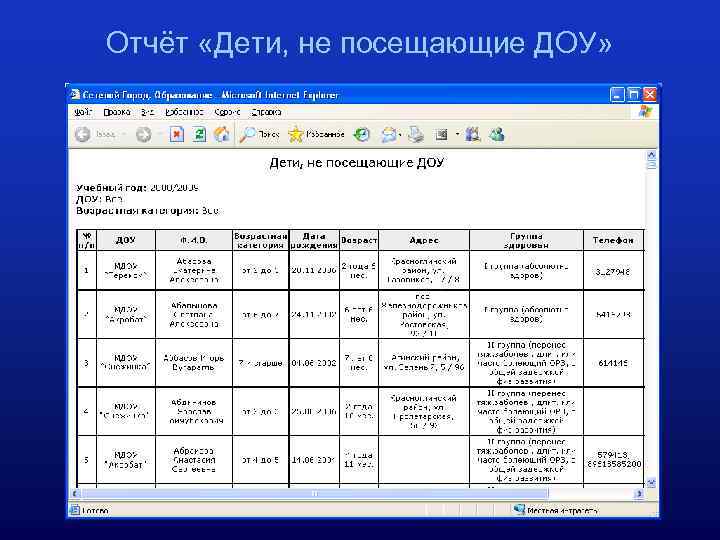Click the Группа здоровья column header
The height and width of the screenshot is (540, 720).
coord(526,240)
